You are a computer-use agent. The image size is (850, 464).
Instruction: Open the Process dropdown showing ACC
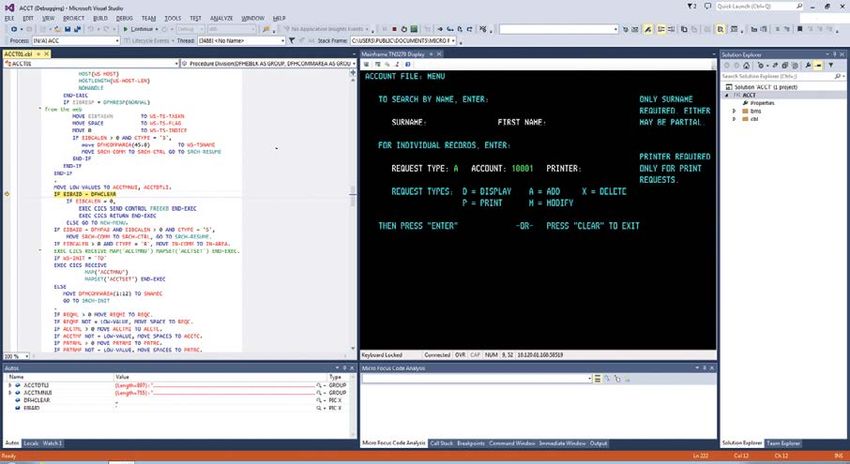pyautogui.click(x=75, y=41)
